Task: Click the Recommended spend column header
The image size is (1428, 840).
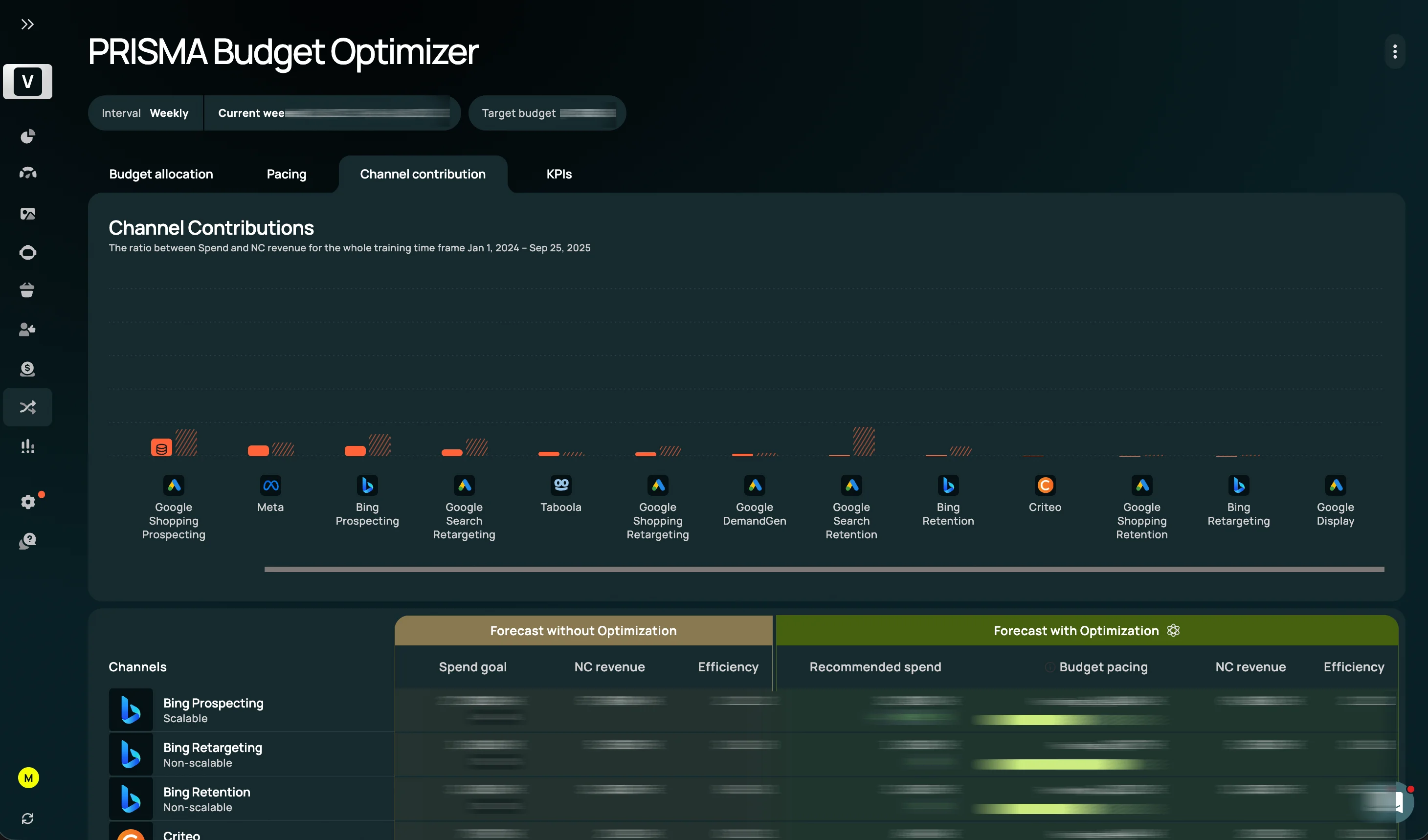Action: tap(875, 667)
